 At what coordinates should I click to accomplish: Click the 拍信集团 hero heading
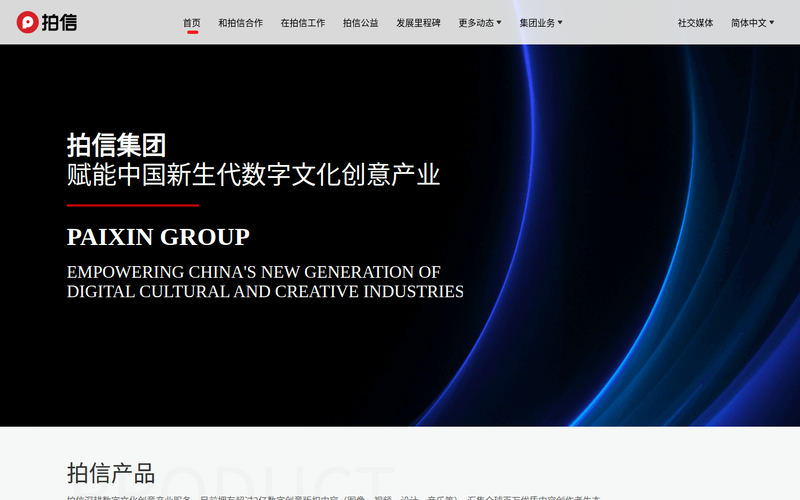[x=116, y=145]
